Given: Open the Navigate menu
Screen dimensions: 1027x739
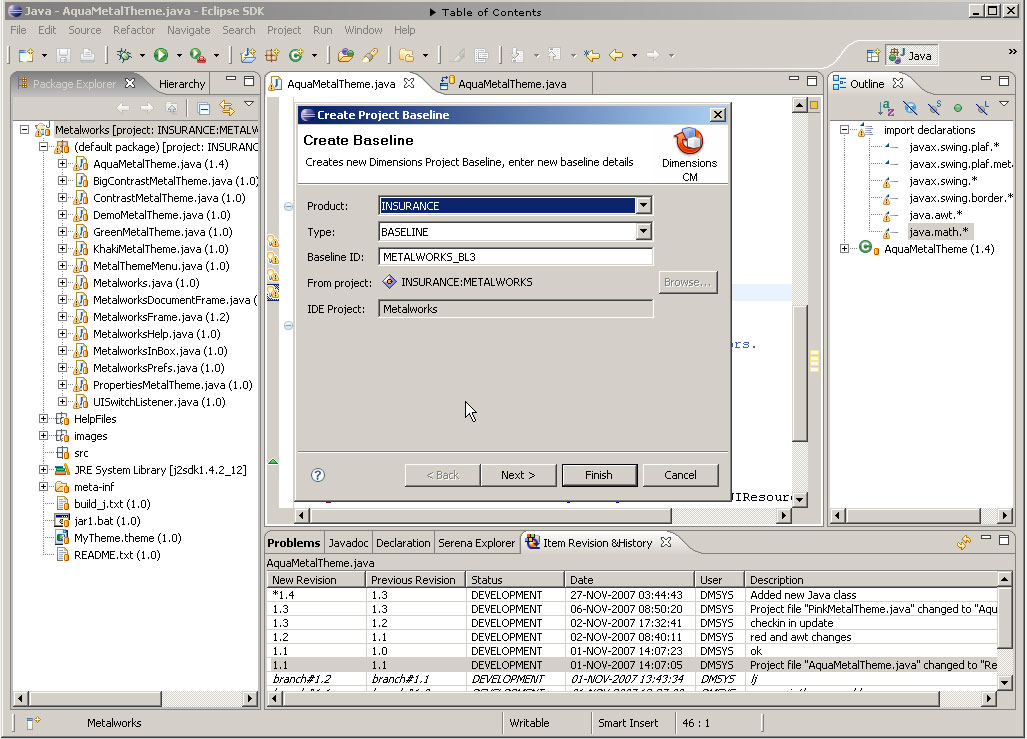Looking at the screenshot, I should pos(189,30).
